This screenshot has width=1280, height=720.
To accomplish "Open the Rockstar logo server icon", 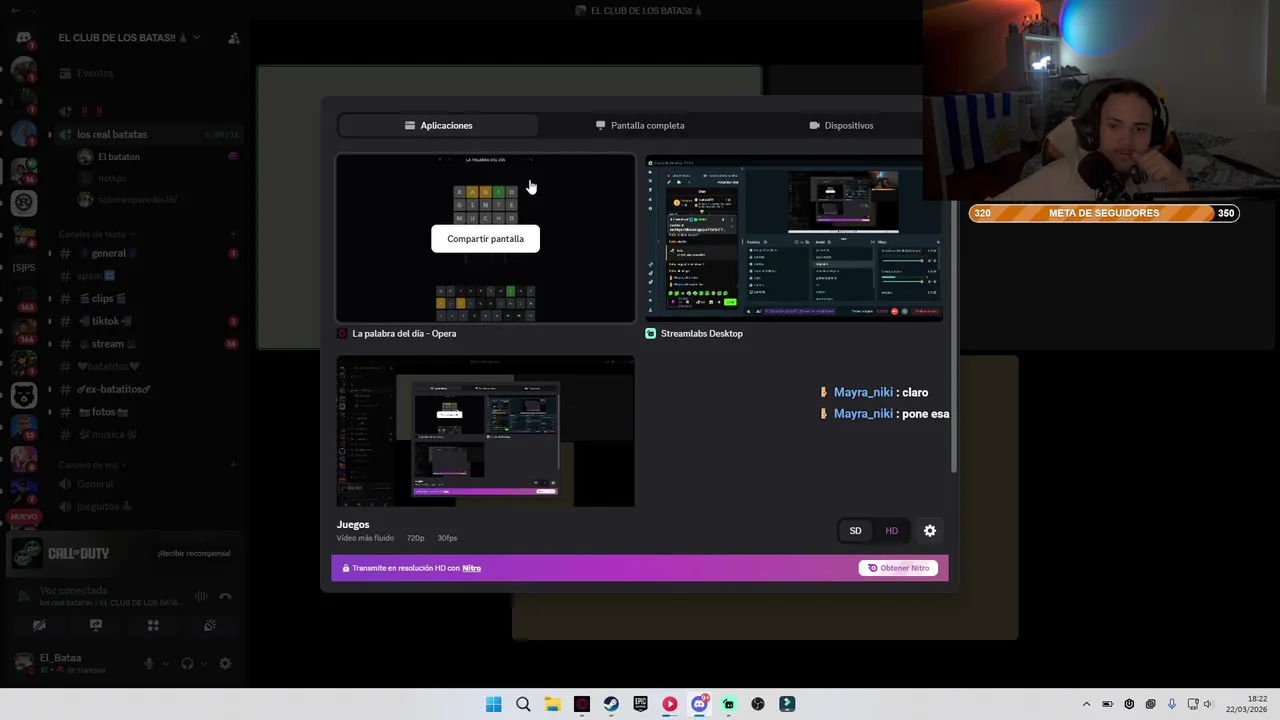I will (x=24, y=202).
